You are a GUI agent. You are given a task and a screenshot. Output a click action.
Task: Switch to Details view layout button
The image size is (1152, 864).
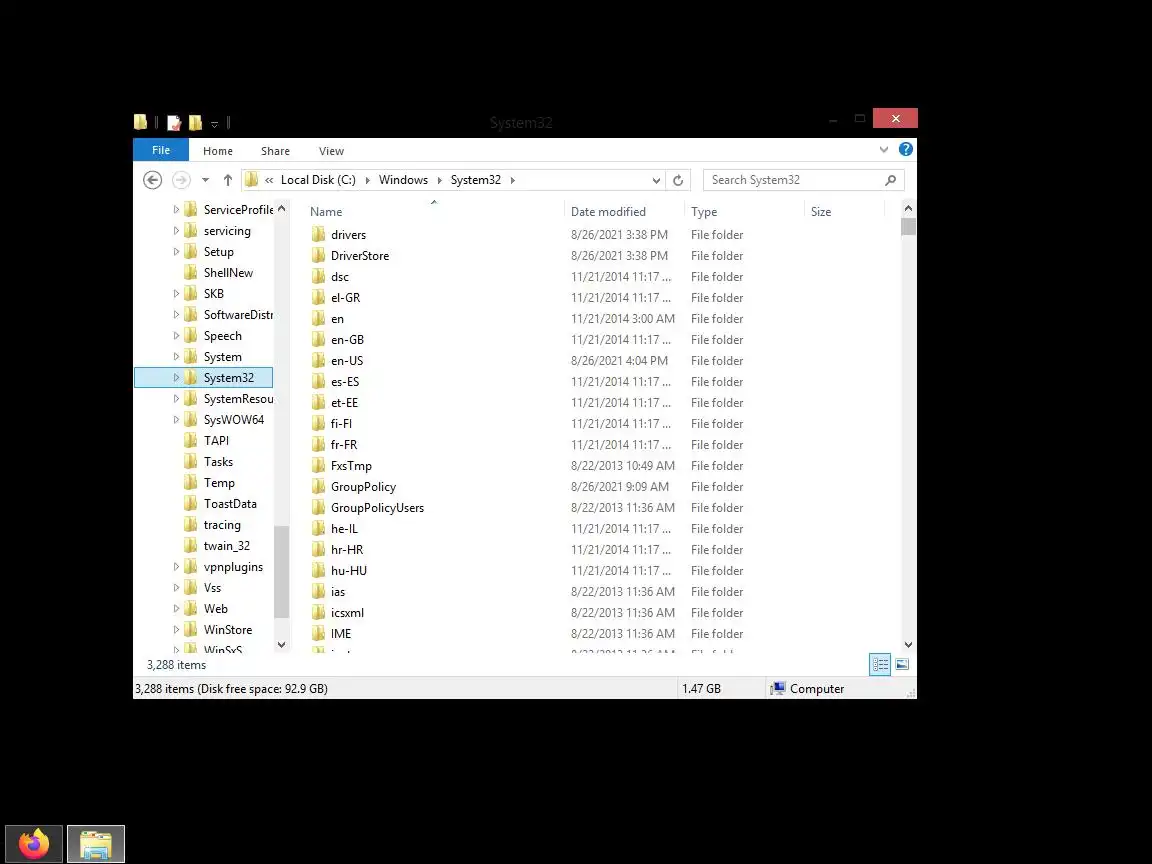(x=880, y=664)
